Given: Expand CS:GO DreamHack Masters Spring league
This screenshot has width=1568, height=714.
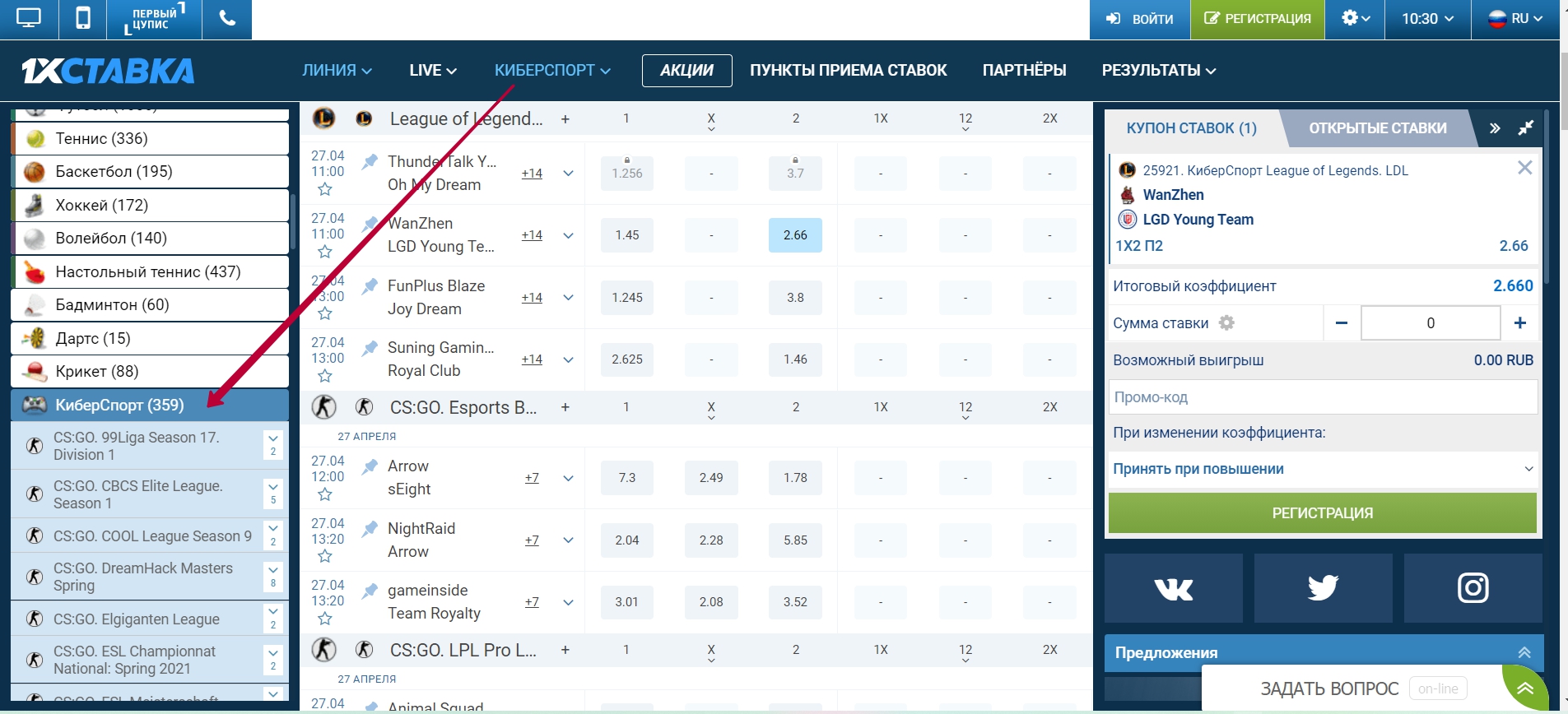Looking at the screenshot, I should pos(273,576).
